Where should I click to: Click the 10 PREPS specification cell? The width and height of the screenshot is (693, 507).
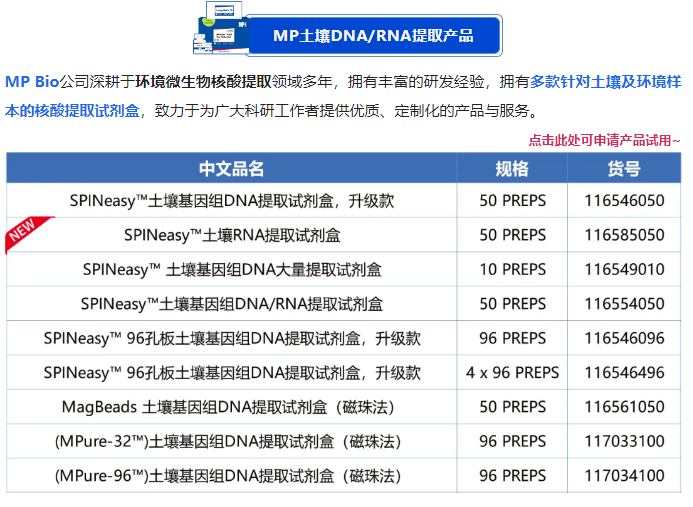click(513, 270)
